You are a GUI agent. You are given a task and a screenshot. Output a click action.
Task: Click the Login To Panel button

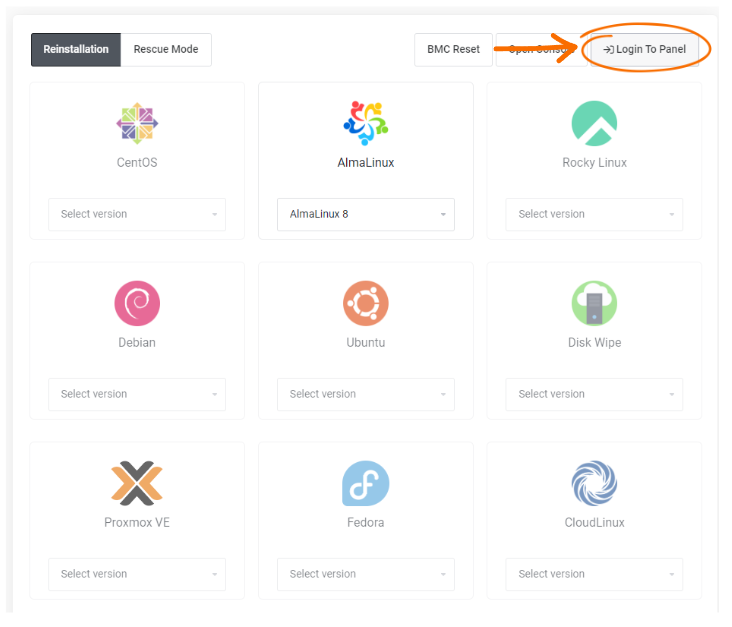[x=645, y=49]
